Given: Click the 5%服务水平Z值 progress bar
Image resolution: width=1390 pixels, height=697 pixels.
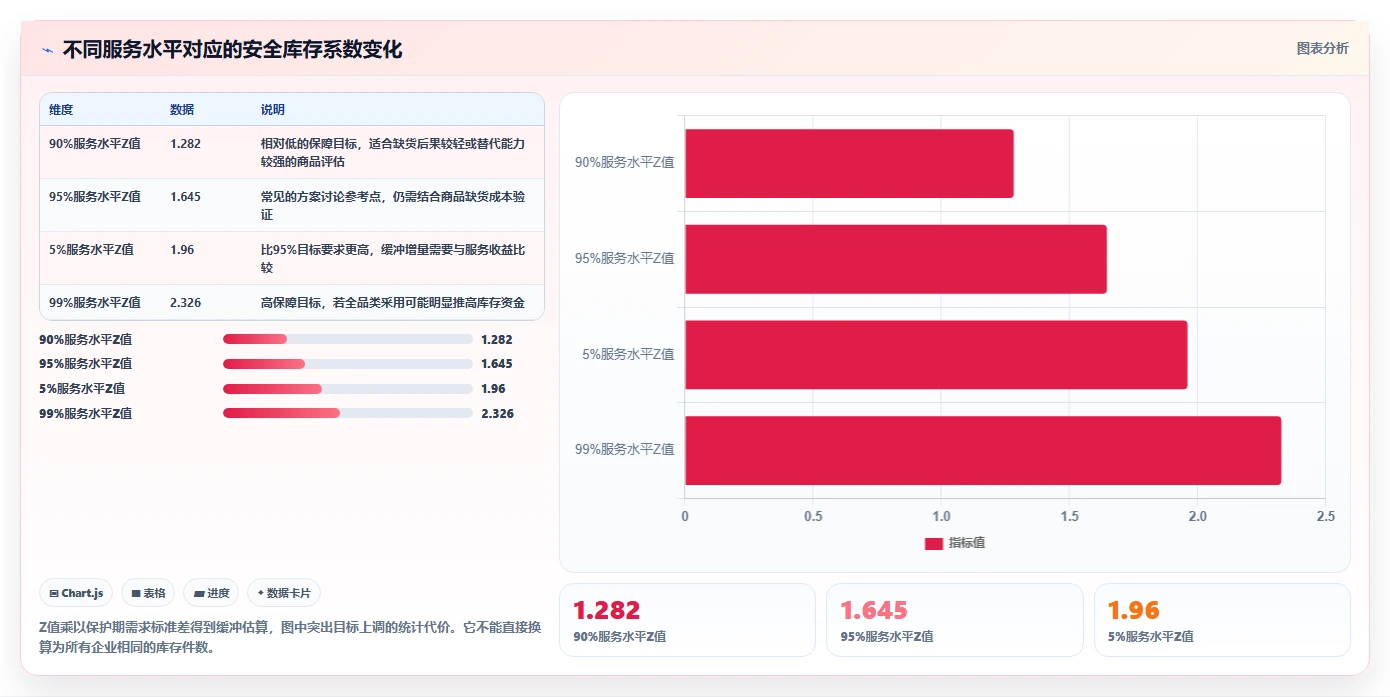Looking at the screenshot, I should (x=348, y=389).
